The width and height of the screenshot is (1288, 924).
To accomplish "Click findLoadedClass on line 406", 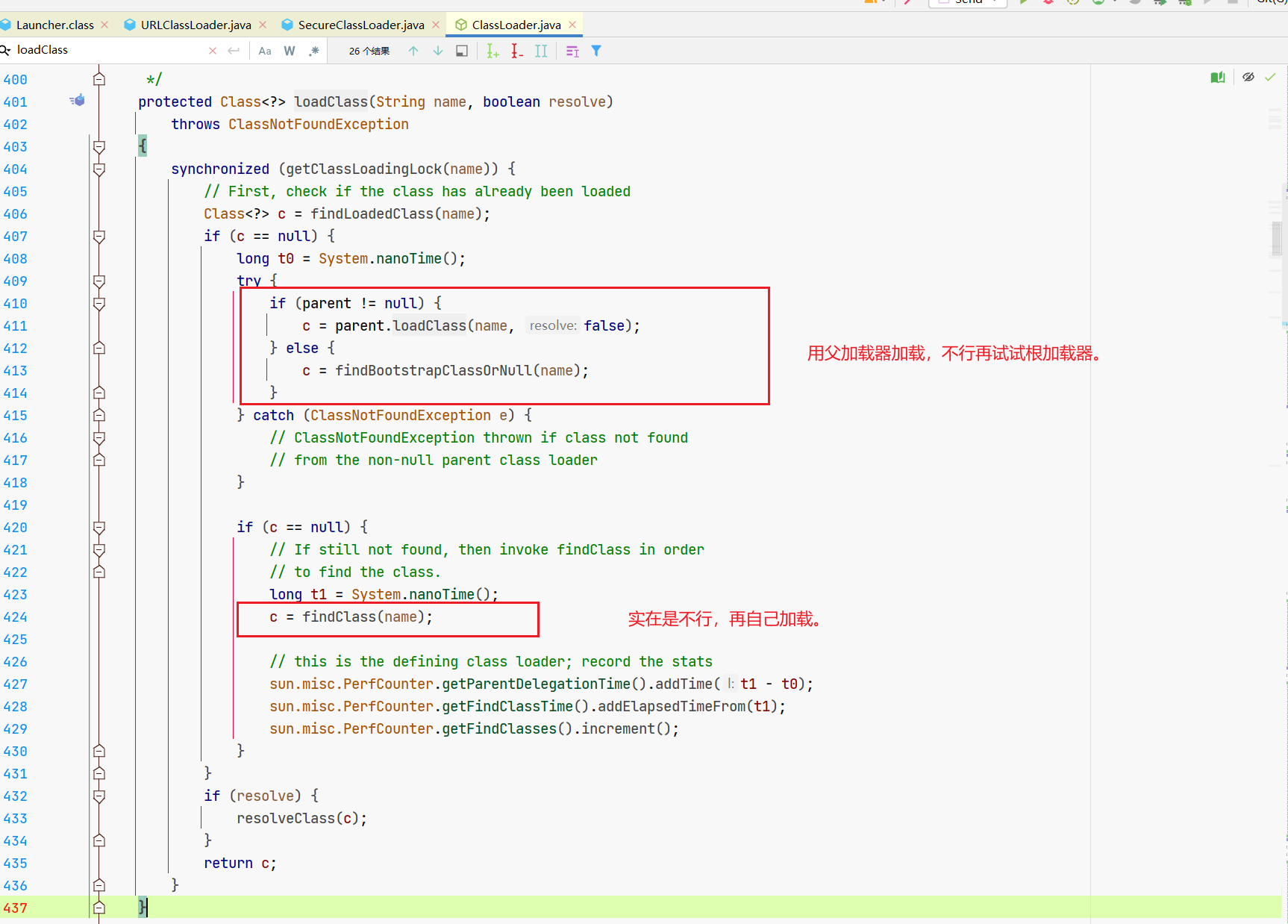I will pyautogui.click(x=372, y=214).
